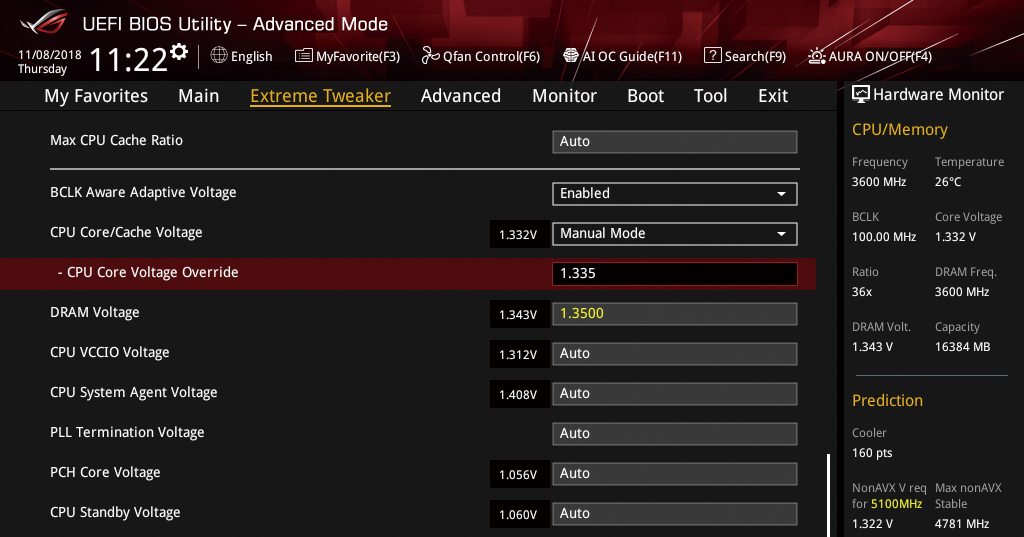Open the Monitor tab
This screenshot has height=537, width=1024.
(564, 96)
